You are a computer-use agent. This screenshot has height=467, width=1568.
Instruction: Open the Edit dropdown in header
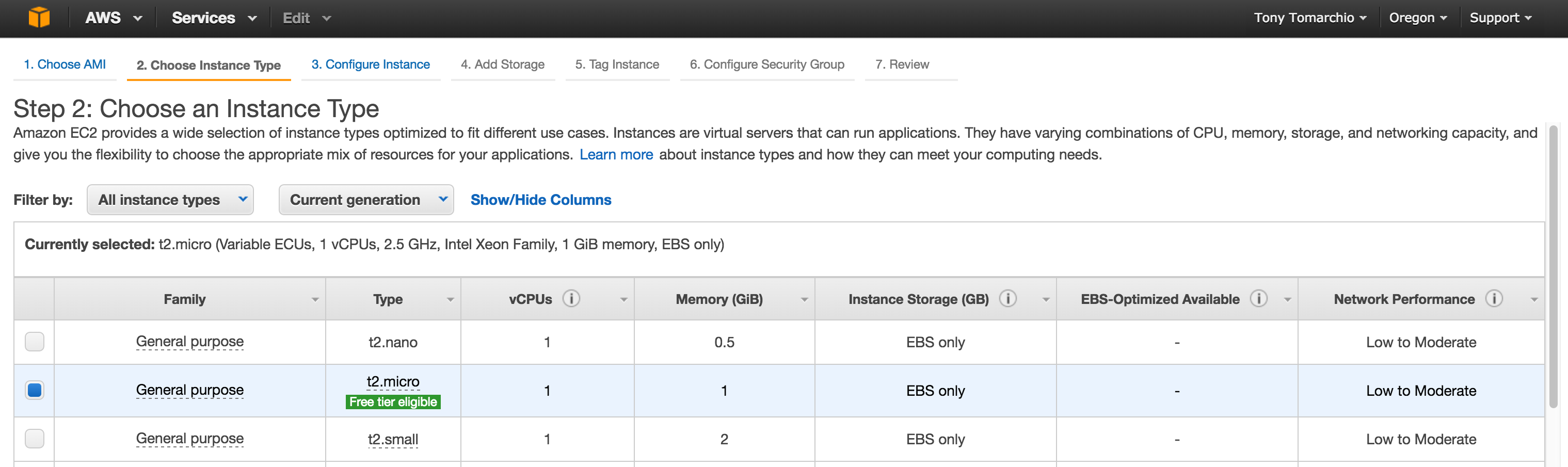[x=307, y=18]
